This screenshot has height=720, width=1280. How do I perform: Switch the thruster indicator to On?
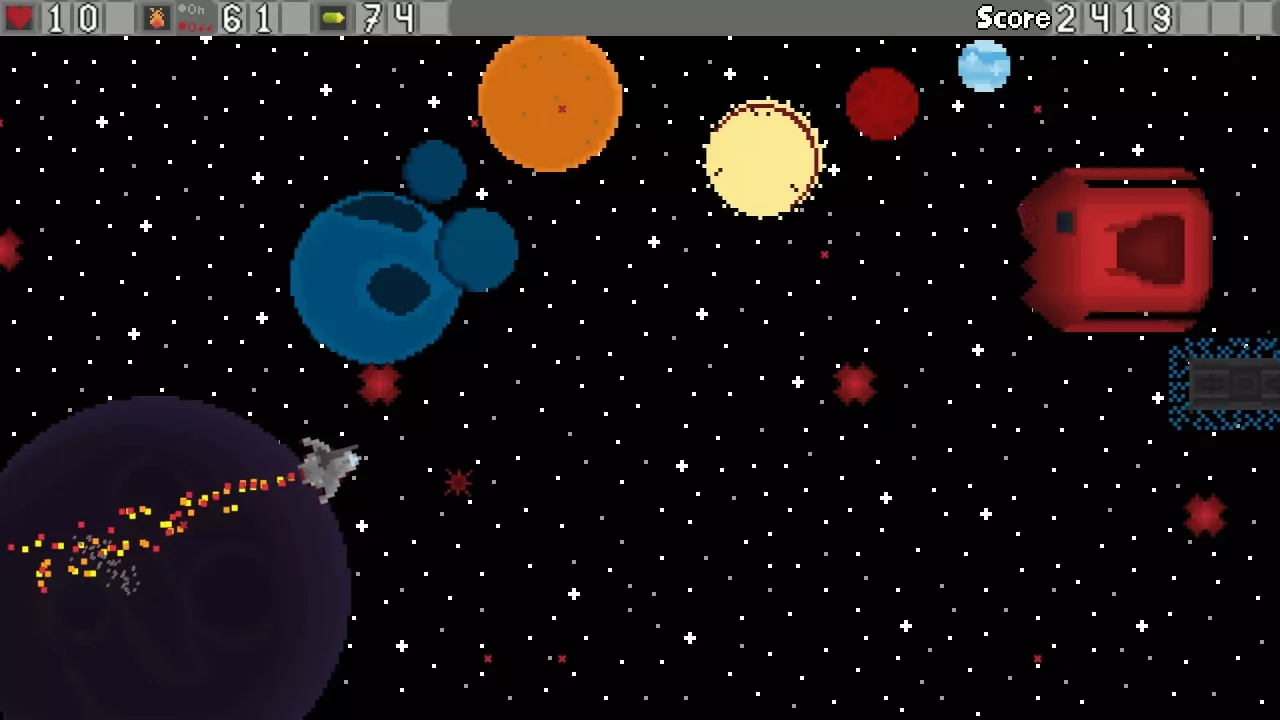[x=190, y=10]
